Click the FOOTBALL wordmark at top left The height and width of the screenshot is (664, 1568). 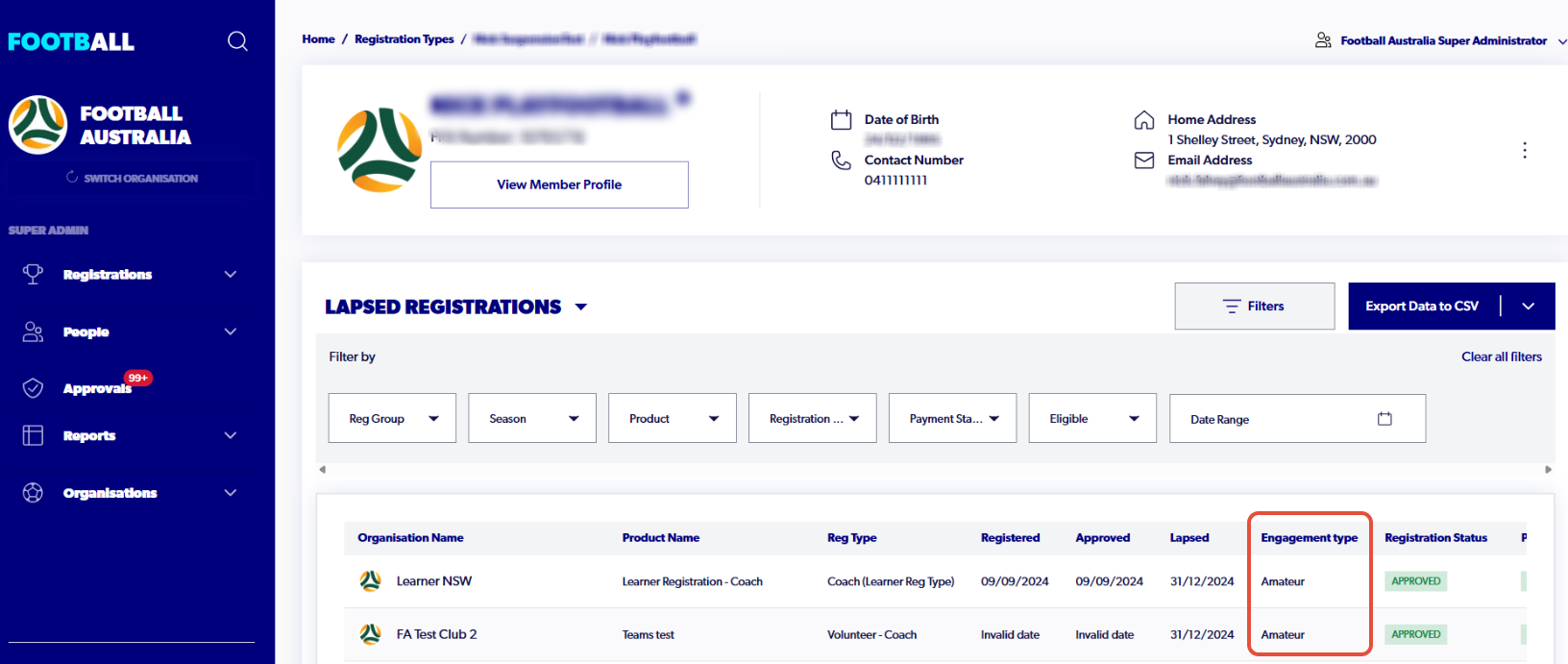click(71, 41)
